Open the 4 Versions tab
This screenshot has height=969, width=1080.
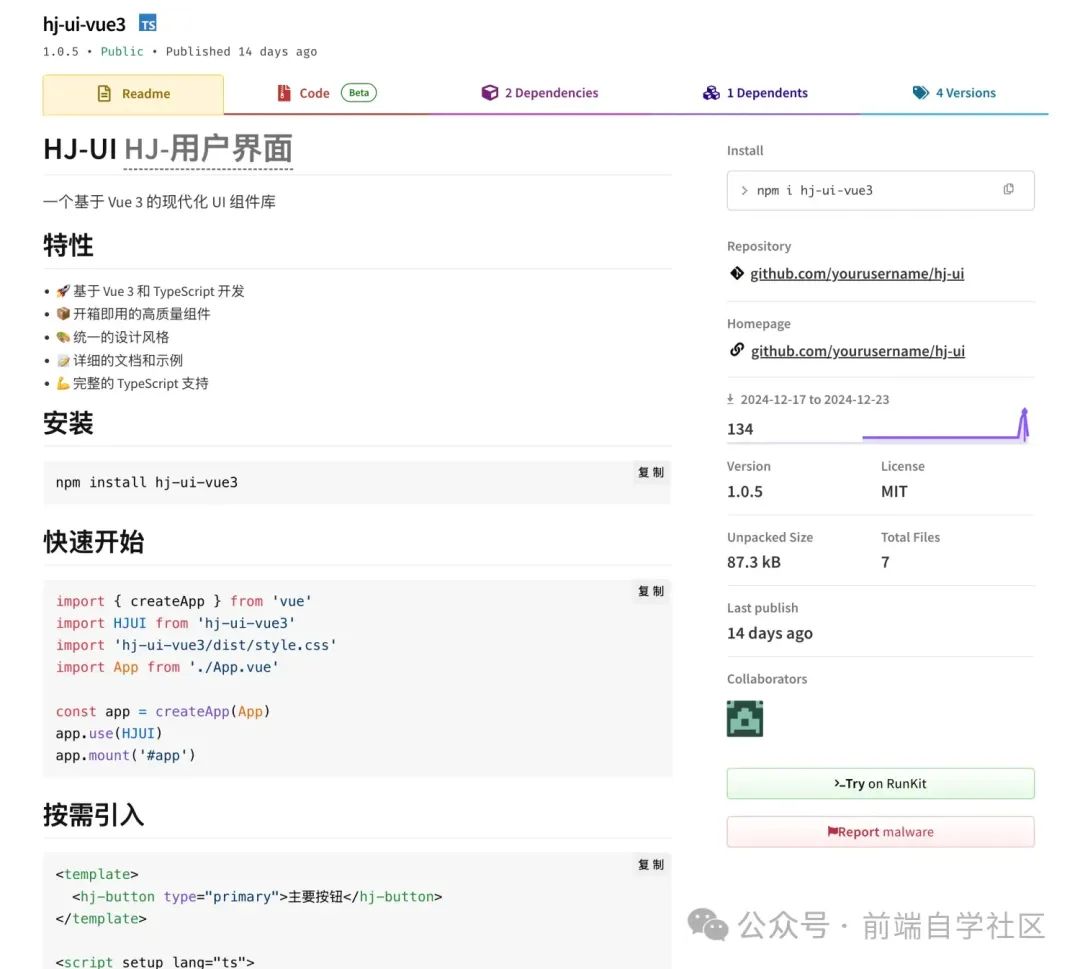954,93
